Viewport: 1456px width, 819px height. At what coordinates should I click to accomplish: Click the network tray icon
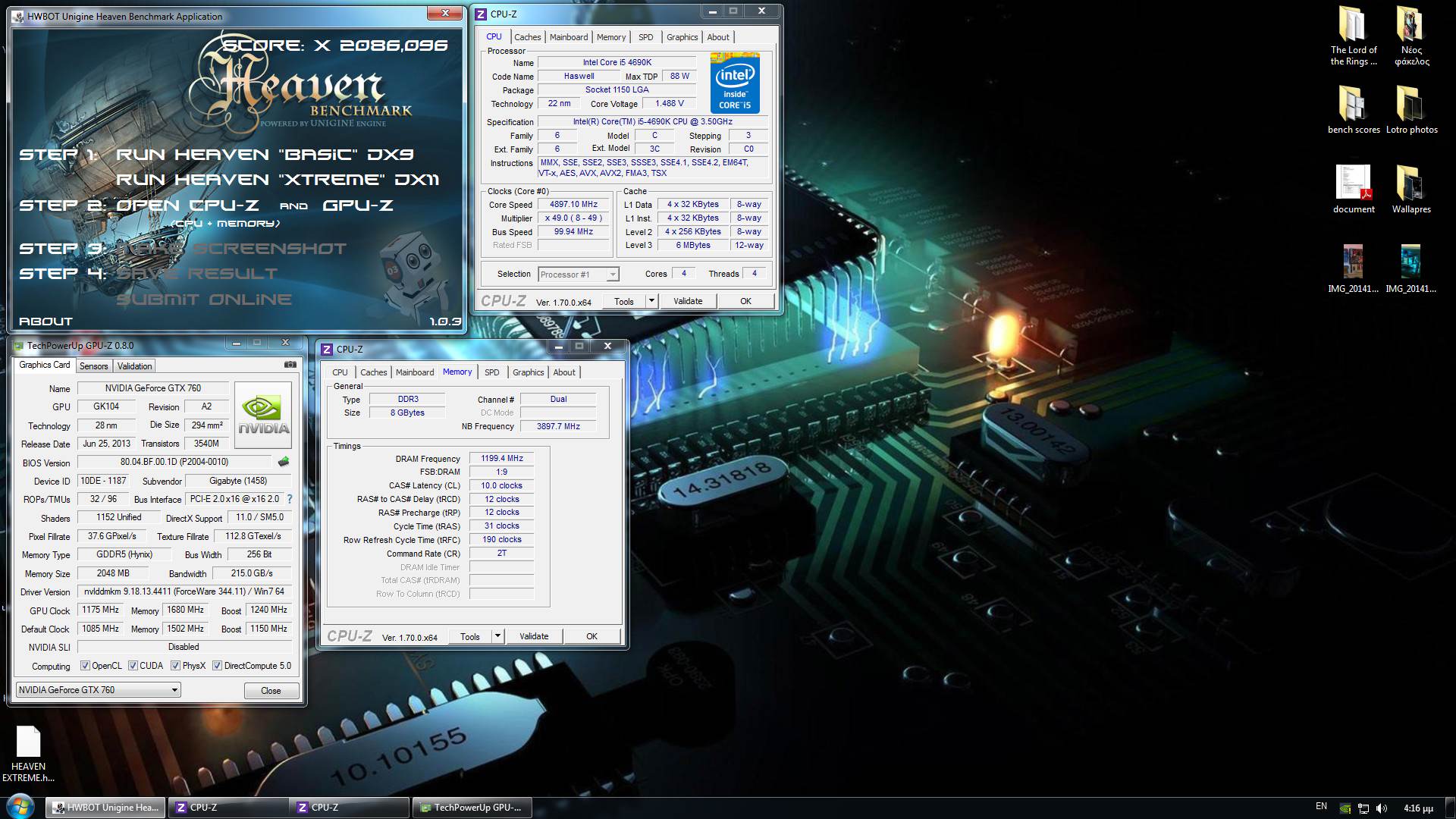point(1363,808)
